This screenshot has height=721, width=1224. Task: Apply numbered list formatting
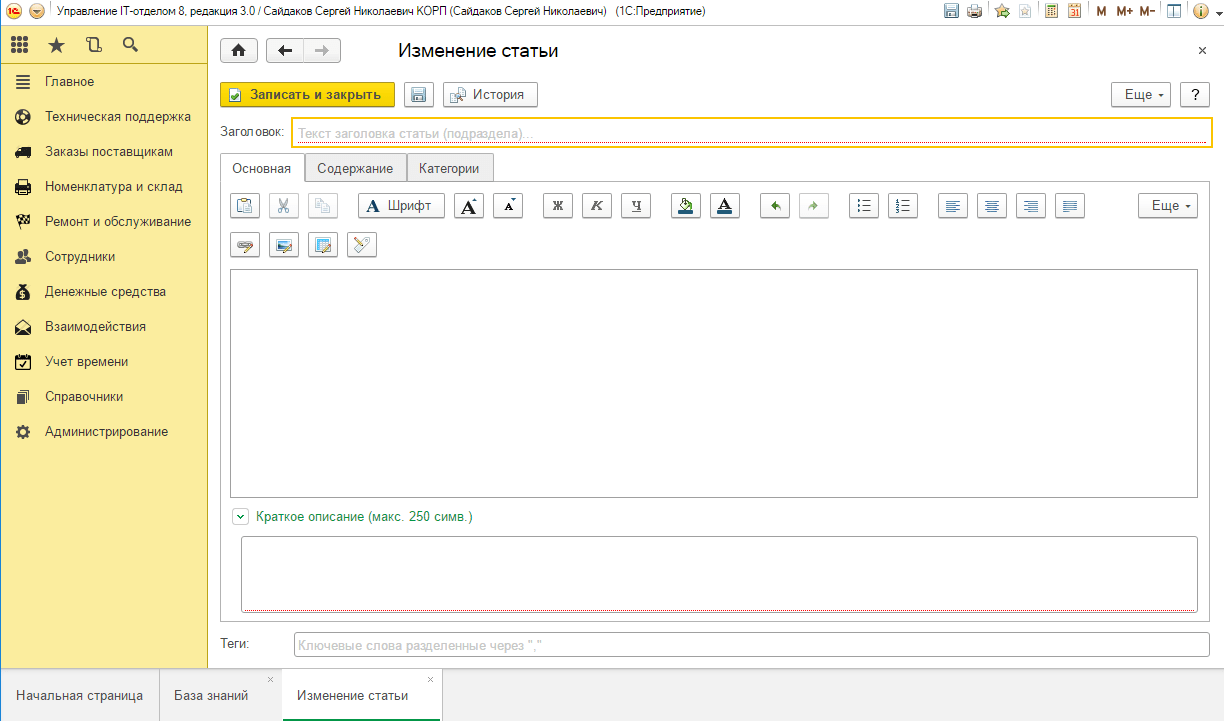(903, 206)
